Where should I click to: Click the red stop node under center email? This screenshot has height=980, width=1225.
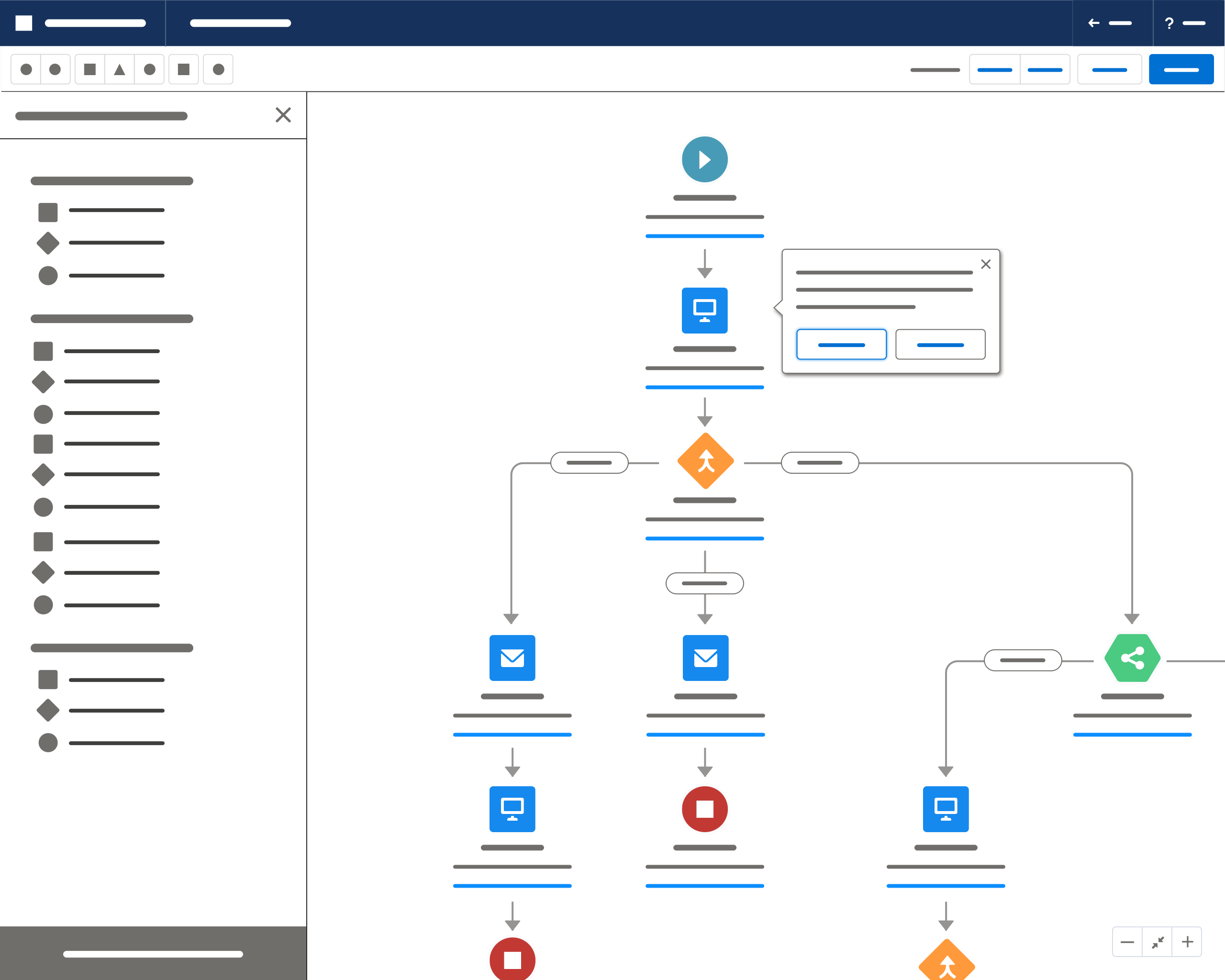(704, 808)
